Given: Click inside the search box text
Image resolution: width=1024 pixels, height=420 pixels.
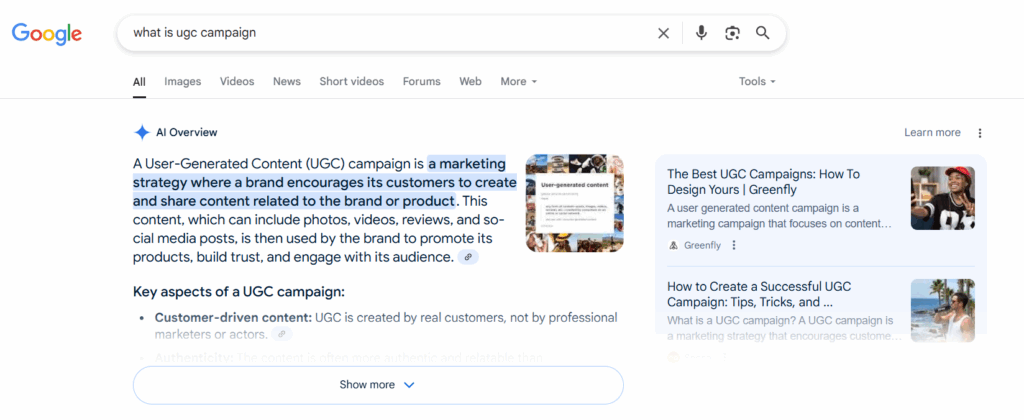Looking at the screenshot, I should tap(195, 33).
